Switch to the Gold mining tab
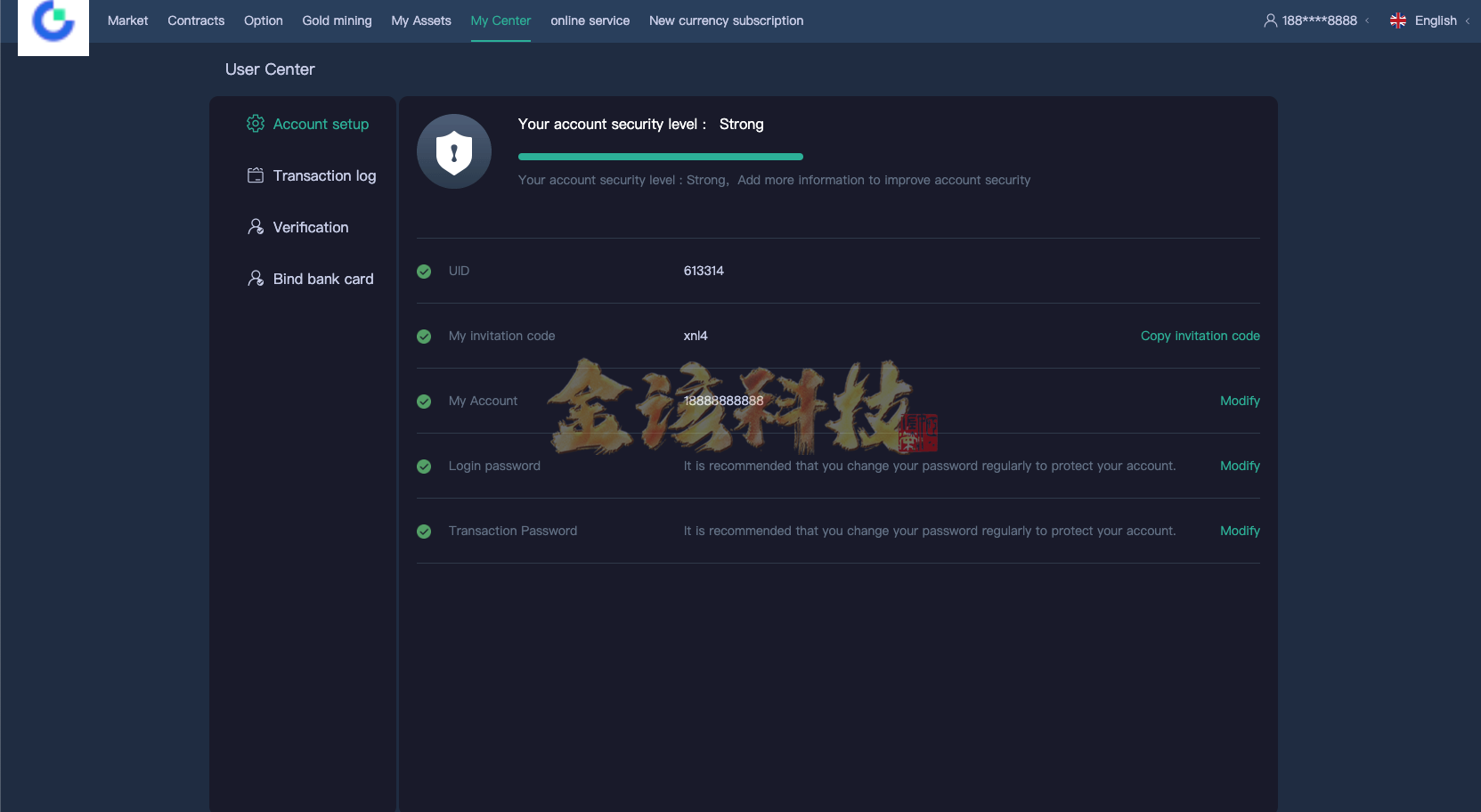This screenshot has height=812, width=1481. [337, 20]
